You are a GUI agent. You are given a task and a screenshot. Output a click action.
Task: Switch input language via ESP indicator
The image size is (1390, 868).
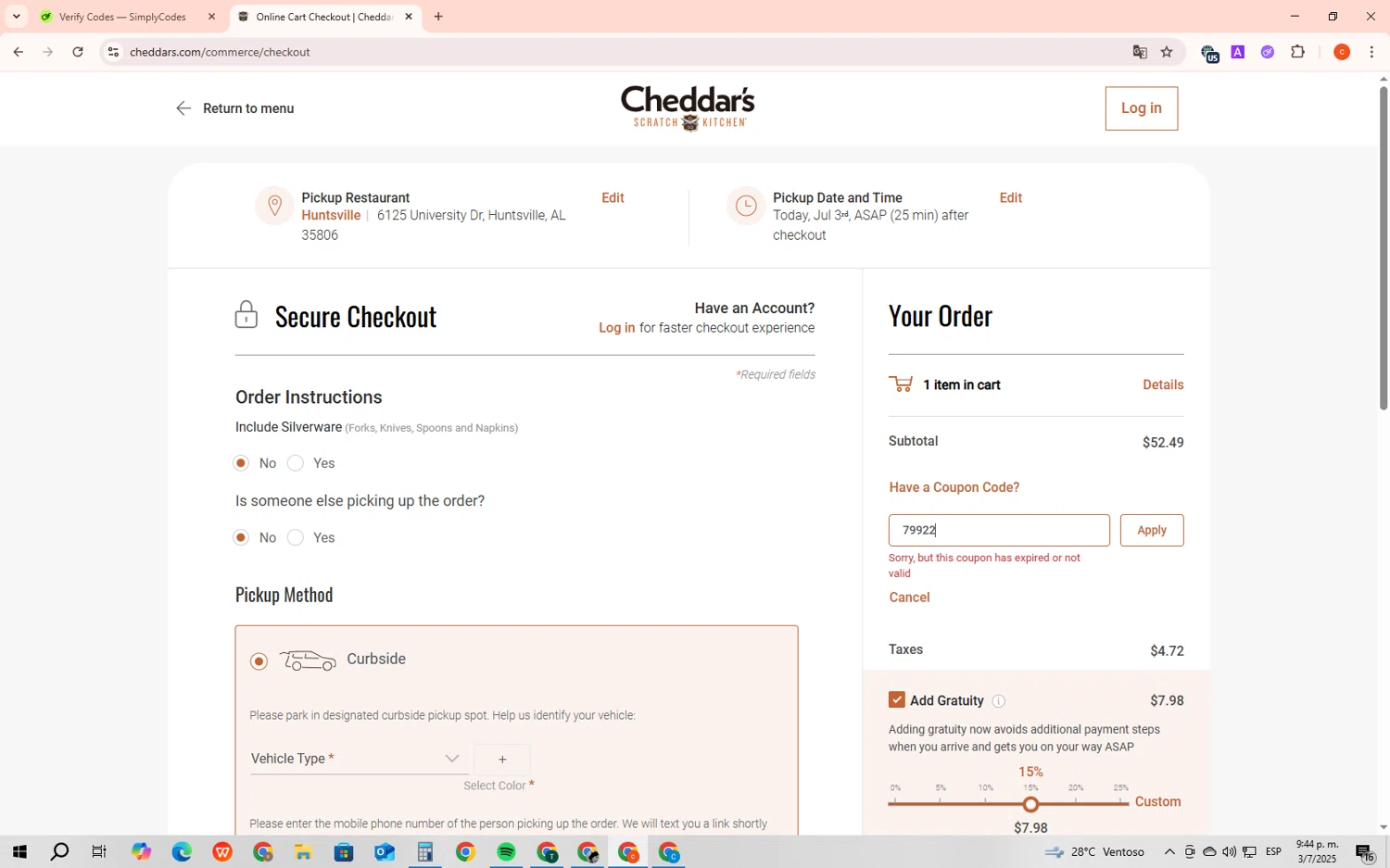click(x=1273, y=852)
